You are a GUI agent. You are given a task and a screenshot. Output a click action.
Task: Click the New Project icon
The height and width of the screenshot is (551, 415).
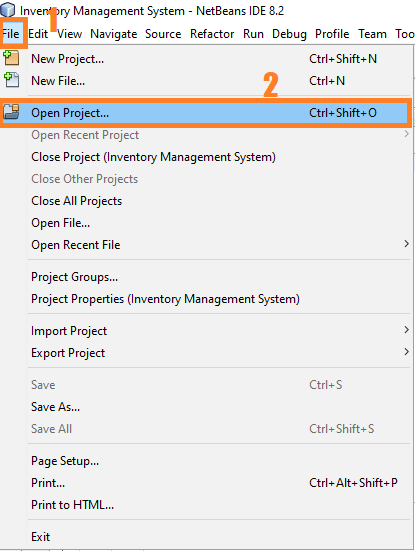11,58
